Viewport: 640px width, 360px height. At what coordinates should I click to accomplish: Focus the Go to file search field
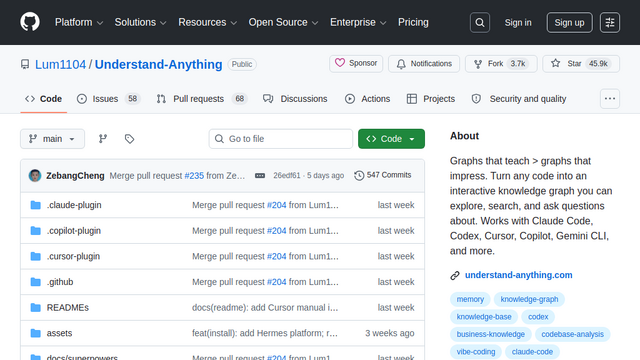[x=281, y=139]
